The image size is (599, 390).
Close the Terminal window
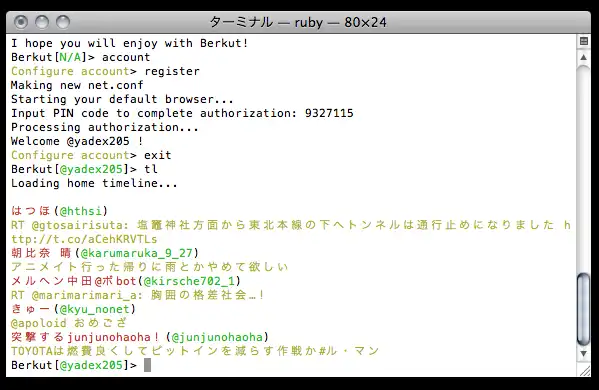(x=21, y=22)
